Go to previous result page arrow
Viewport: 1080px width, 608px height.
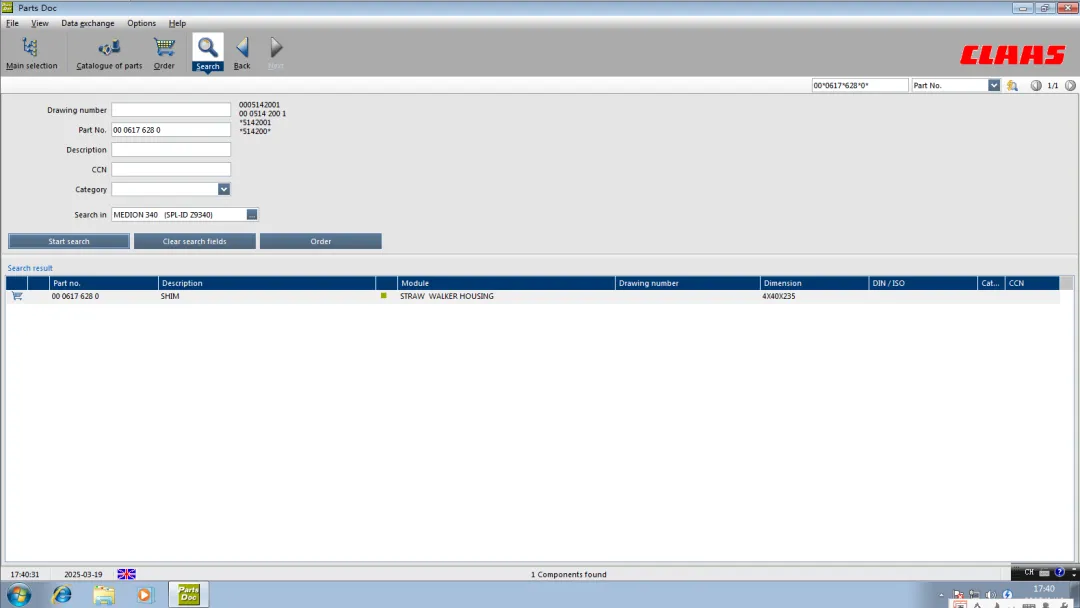click(1035, 85)
